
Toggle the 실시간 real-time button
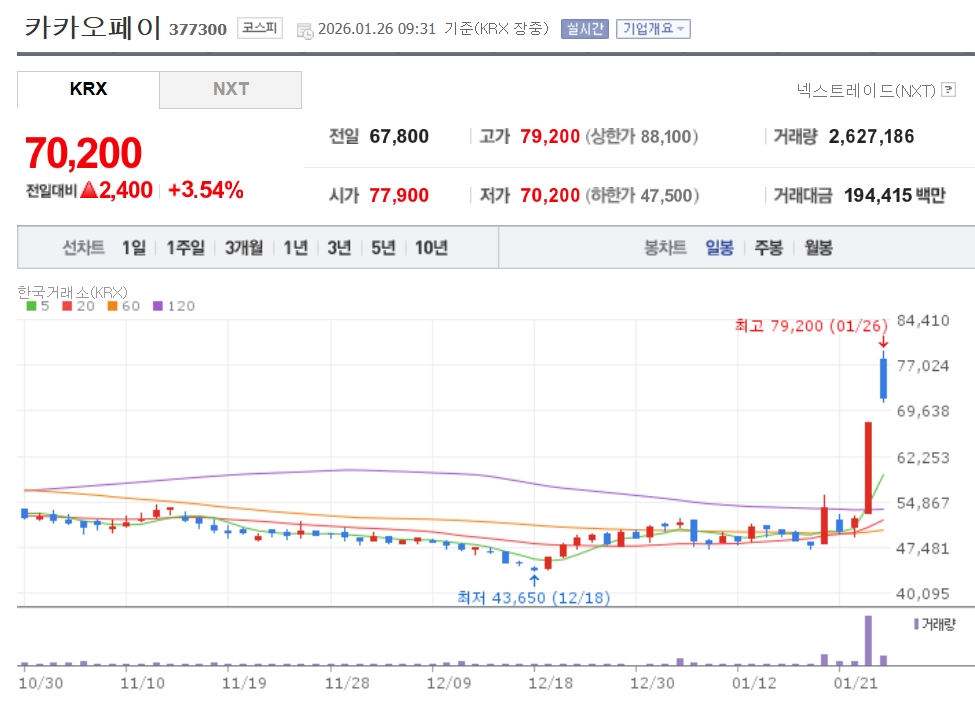coord(583,29)
